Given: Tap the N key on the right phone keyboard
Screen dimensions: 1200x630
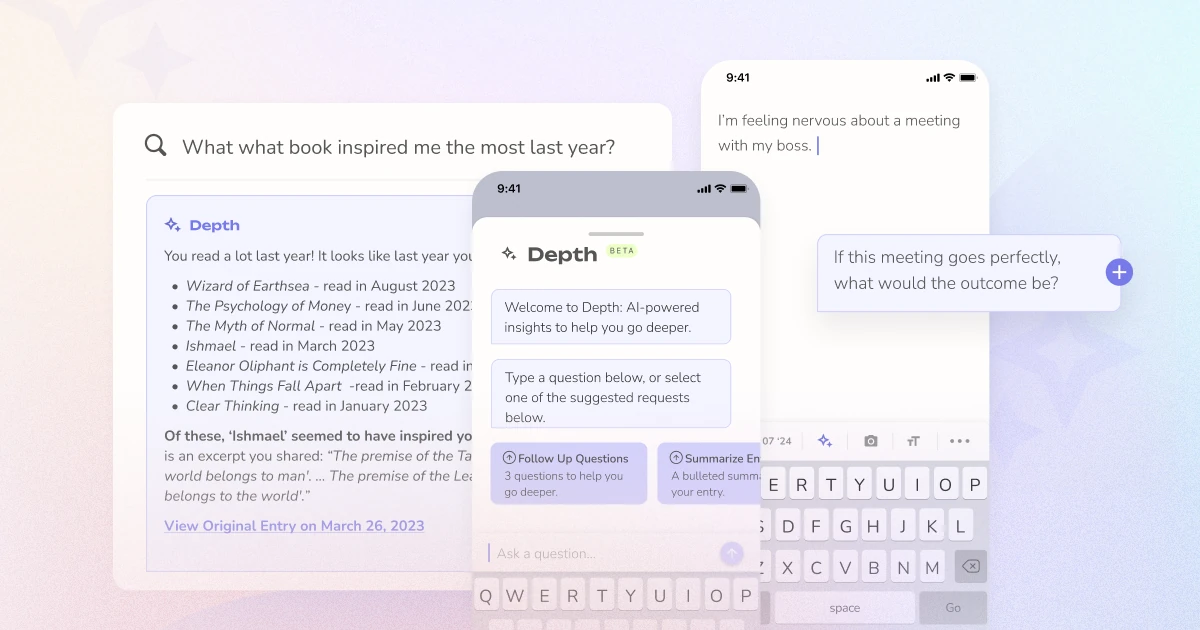Looking at the screenshot, I should click(903, 567).
